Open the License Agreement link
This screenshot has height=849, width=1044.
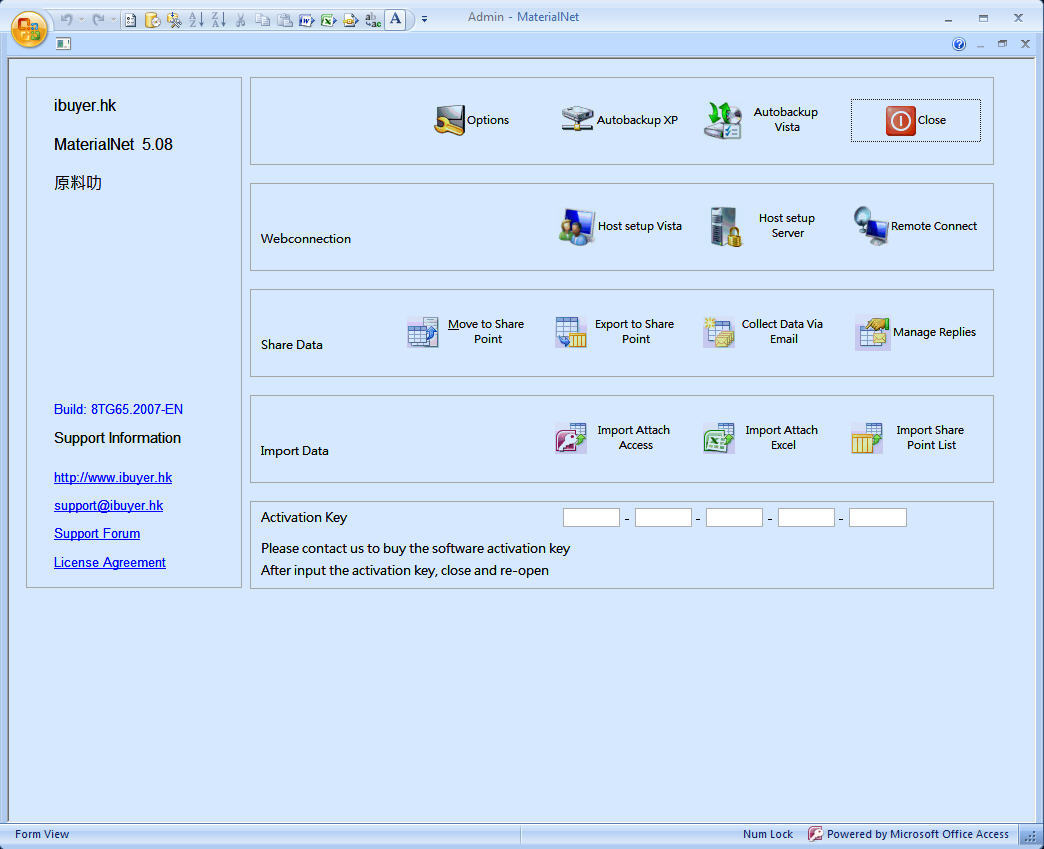109,562
